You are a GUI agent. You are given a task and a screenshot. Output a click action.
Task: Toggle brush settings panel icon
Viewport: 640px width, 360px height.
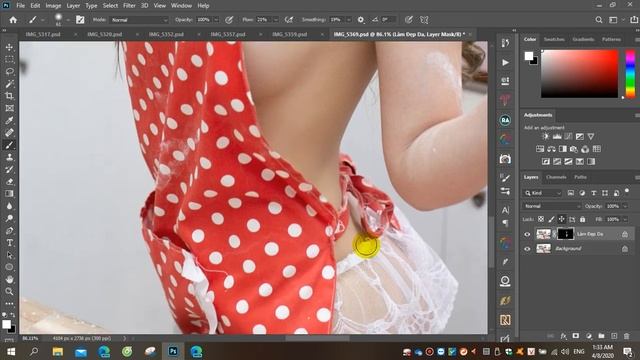point(80,20)
